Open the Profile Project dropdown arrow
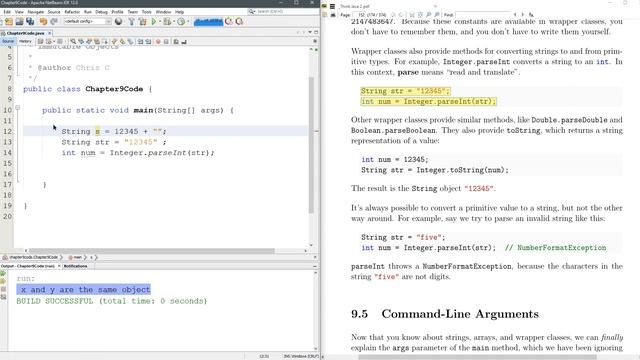 pos(188,21)
